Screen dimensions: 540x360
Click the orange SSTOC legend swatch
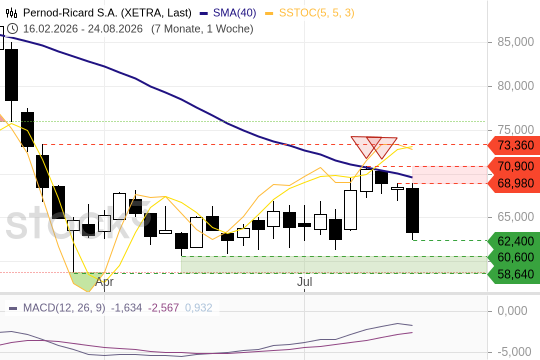pyautogui.click(x=269, y=13)
